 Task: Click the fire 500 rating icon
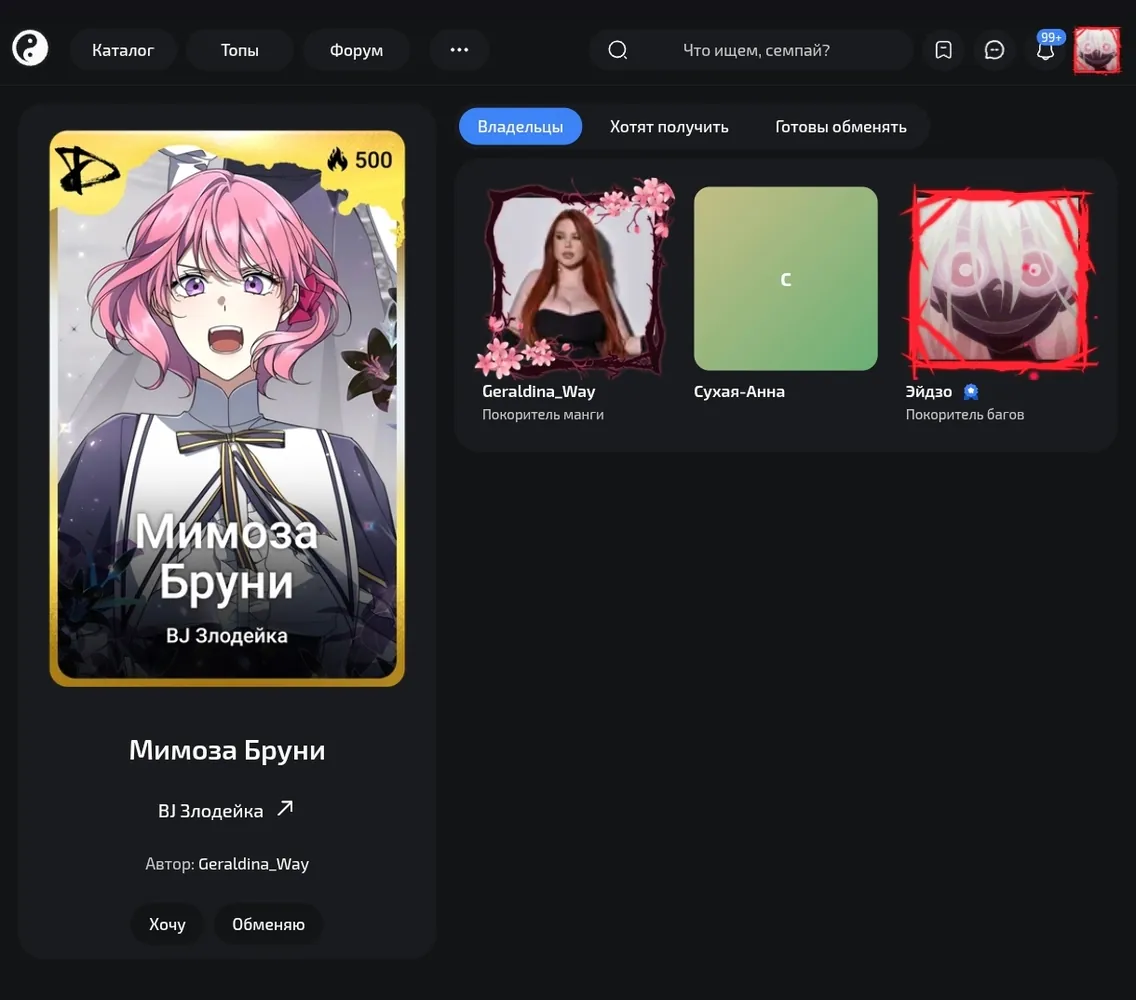(x=337, y=159)
